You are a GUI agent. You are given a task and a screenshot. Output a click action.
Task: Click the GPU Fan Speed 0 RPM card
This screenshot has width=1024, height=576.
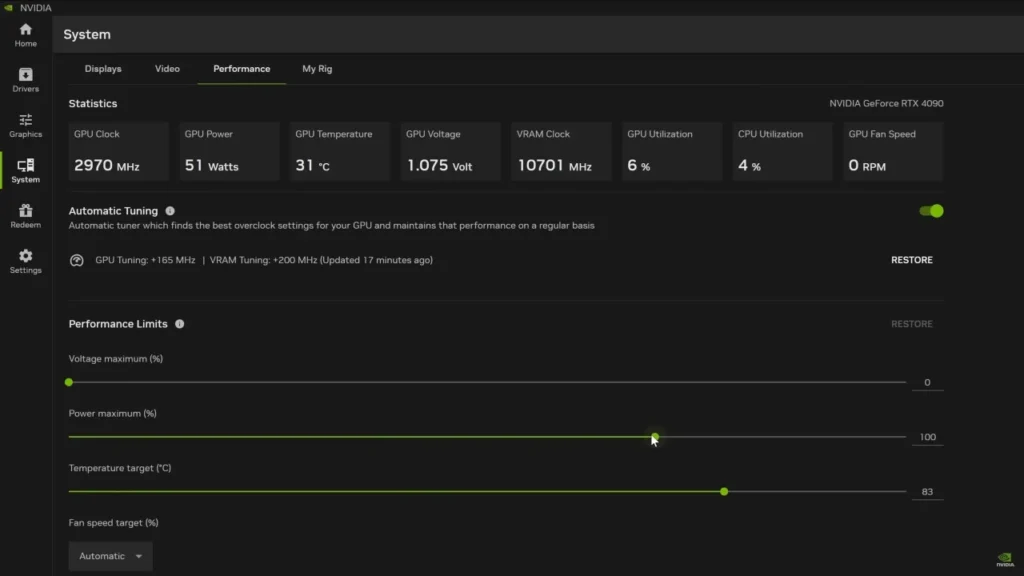click(x=893, y=151)
